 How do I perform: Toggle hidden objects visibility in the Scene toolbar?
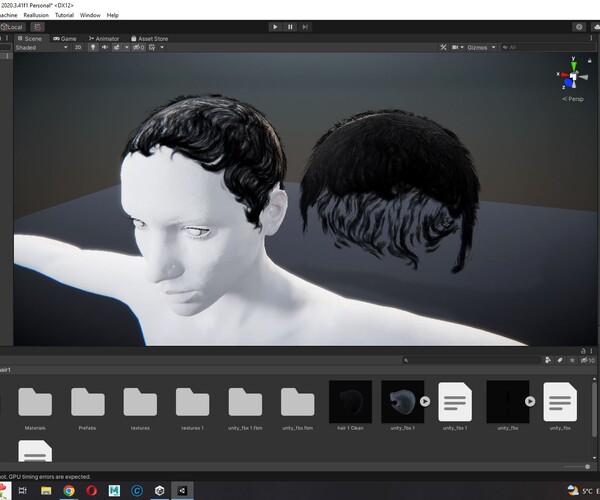tap(139, 47)
